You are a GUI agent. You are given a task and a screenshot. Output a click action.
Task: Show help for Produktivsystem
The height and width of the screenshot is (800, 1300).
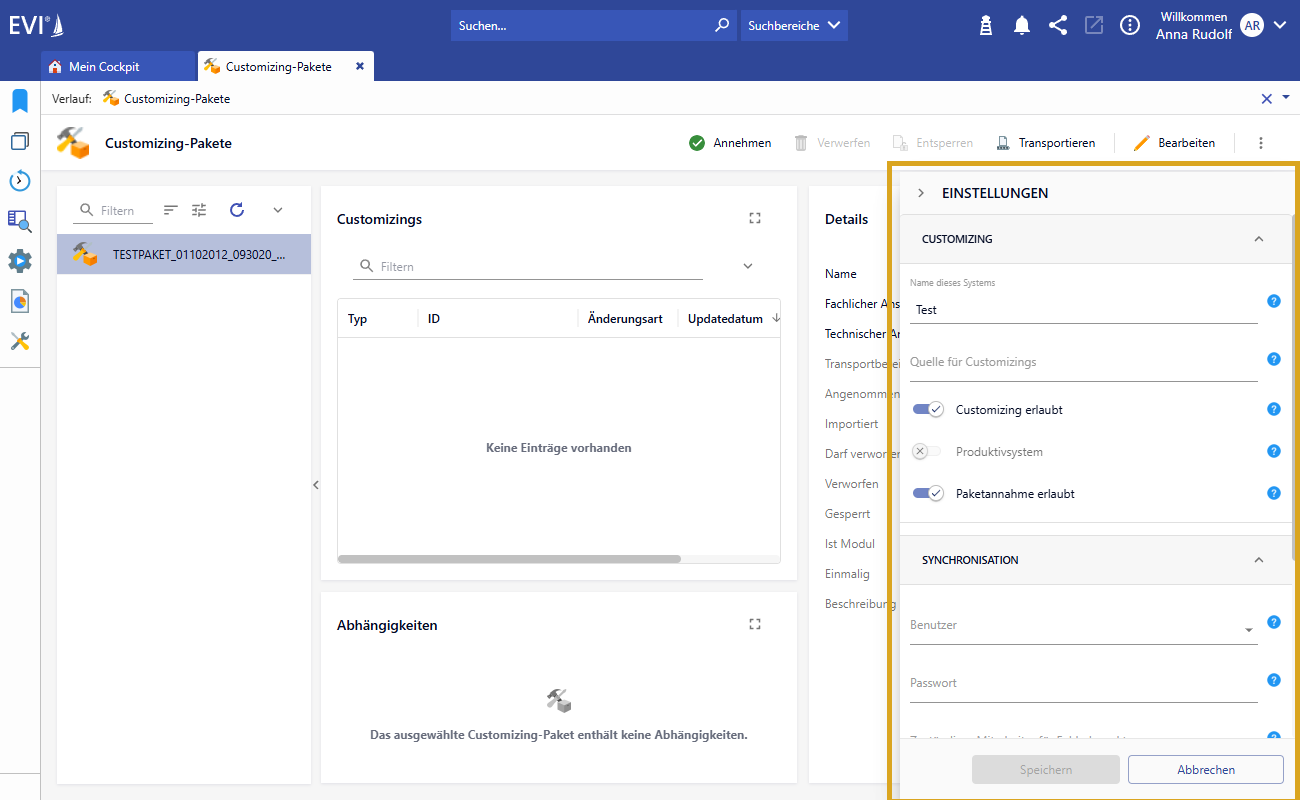1274,451
